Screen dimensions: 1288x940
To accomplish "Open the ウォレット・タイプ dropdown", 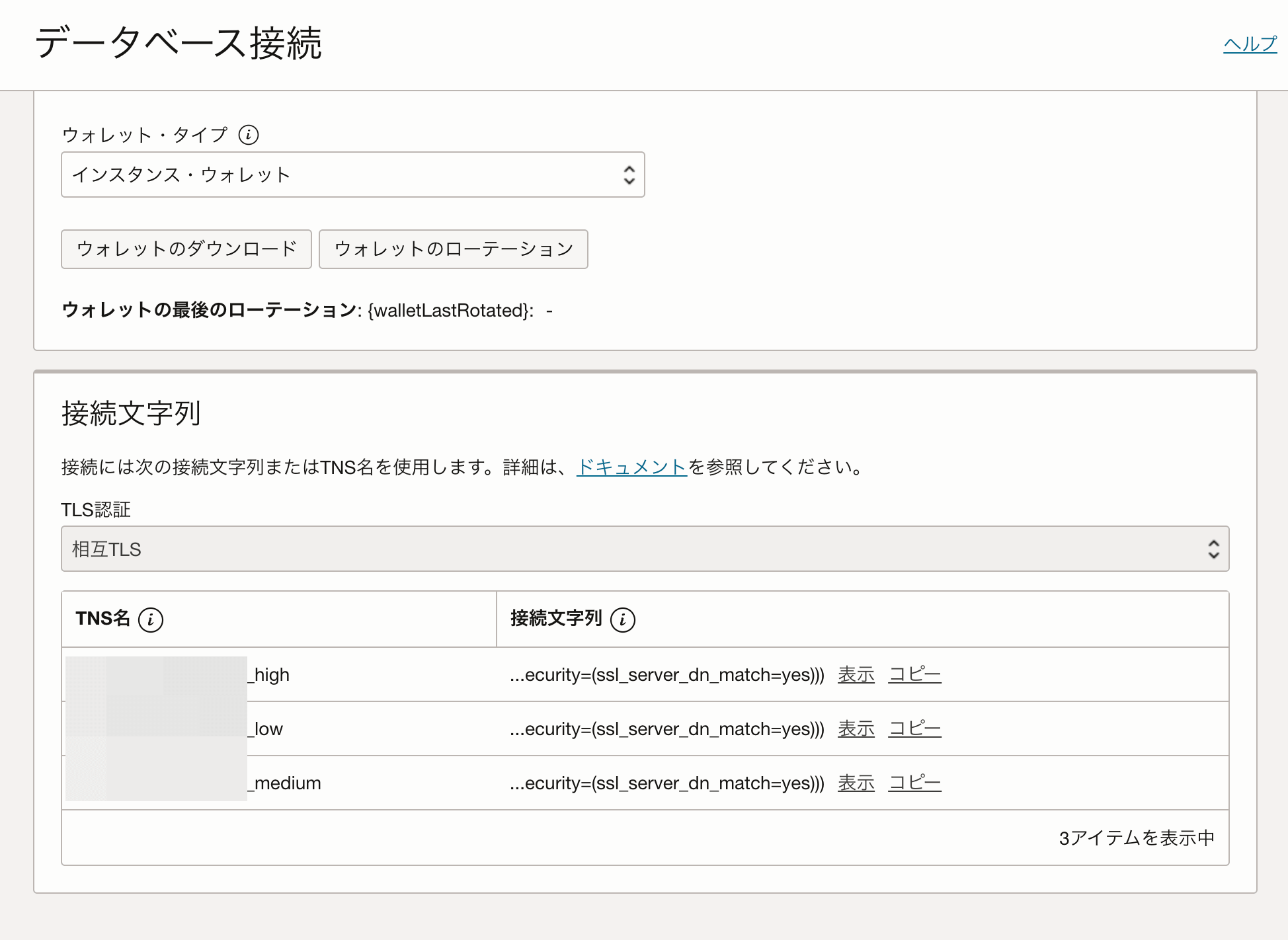I will coord(352,175).
